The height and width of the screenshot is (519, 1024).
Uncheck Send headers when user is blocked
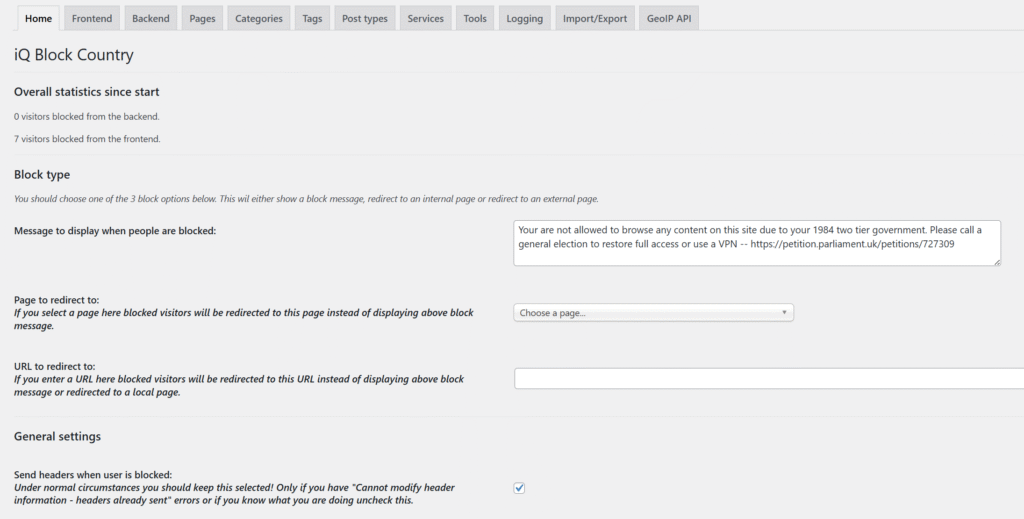pyautogui.click(x=519, y=488)
